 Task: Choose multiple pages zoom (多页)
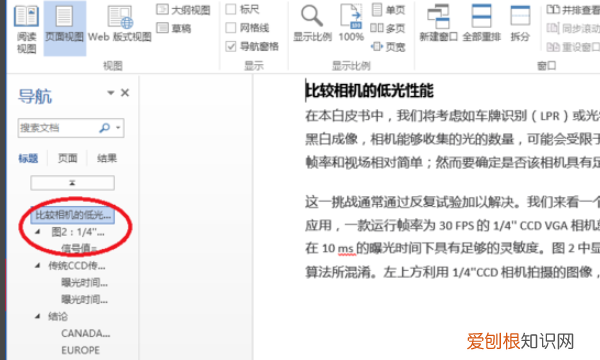click(388, 28)
